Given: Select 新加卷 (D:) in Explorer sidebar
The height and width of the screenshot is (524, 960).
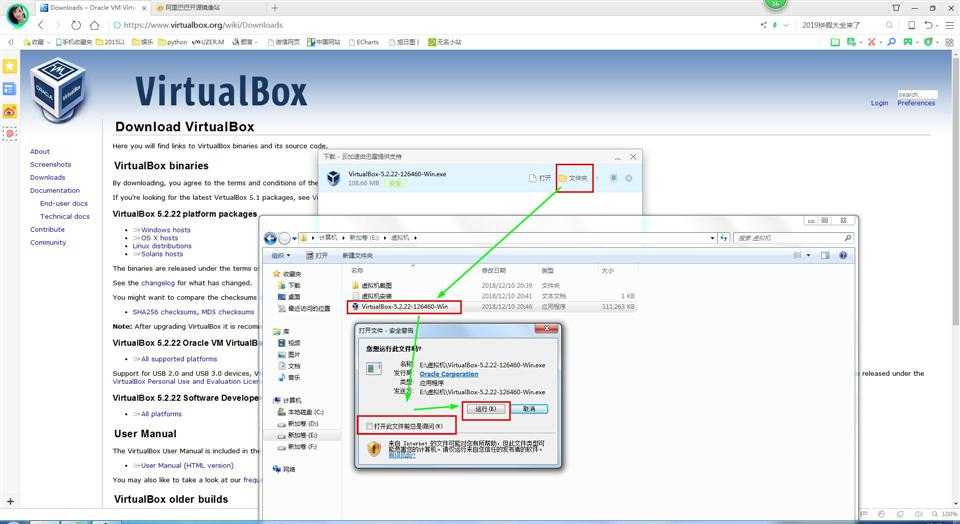Looking at the screenshot, I should [x=298, y=424].
